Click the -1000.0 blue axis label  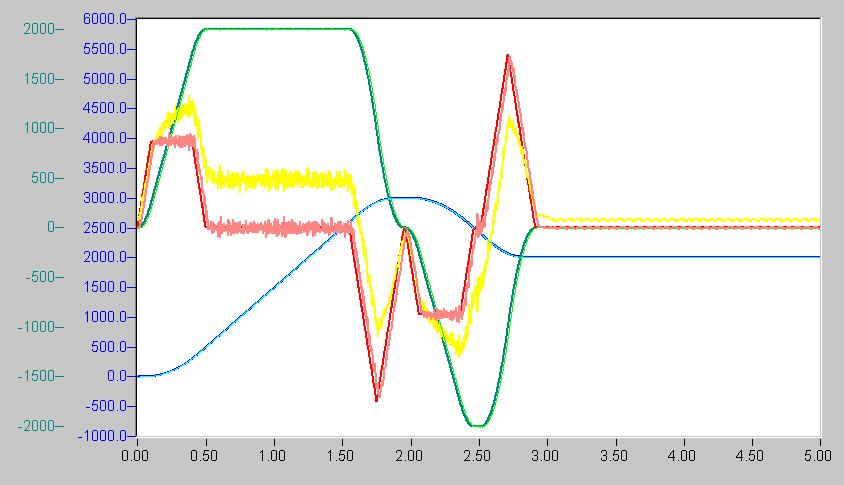[102, 435]
